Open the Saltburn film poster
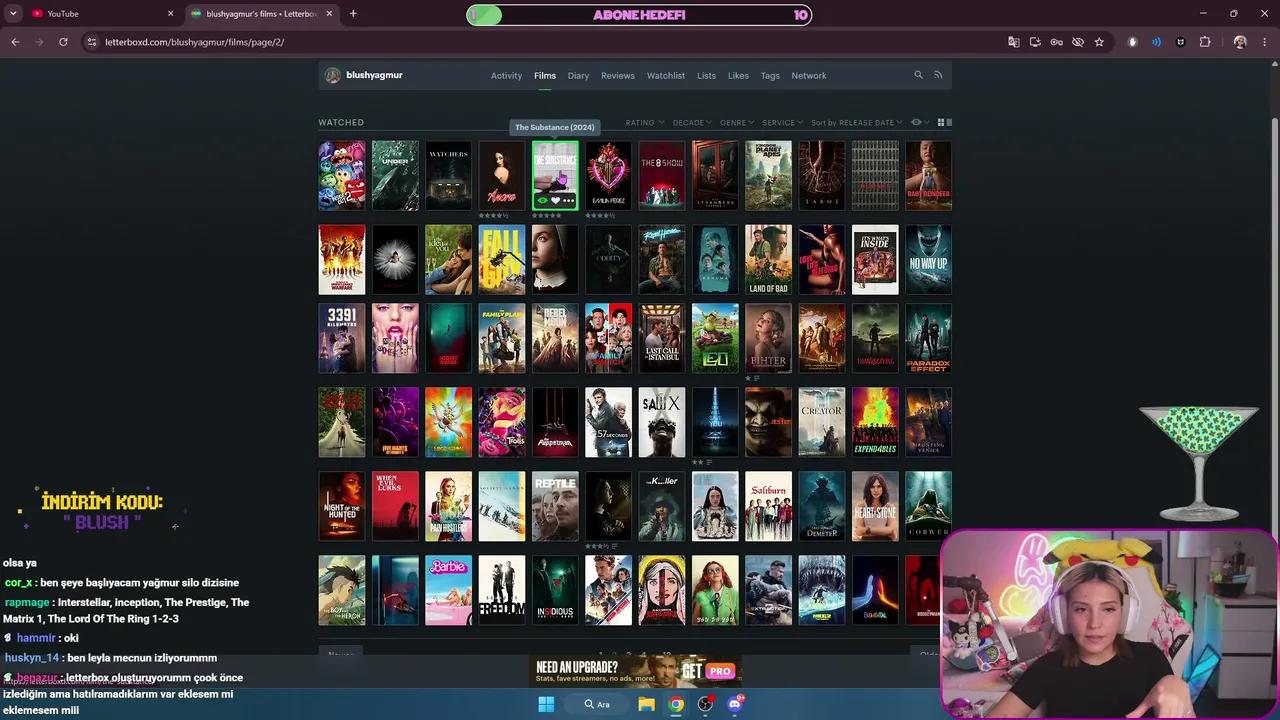The height and width of the screenshot is (720, 1280). 768,506
